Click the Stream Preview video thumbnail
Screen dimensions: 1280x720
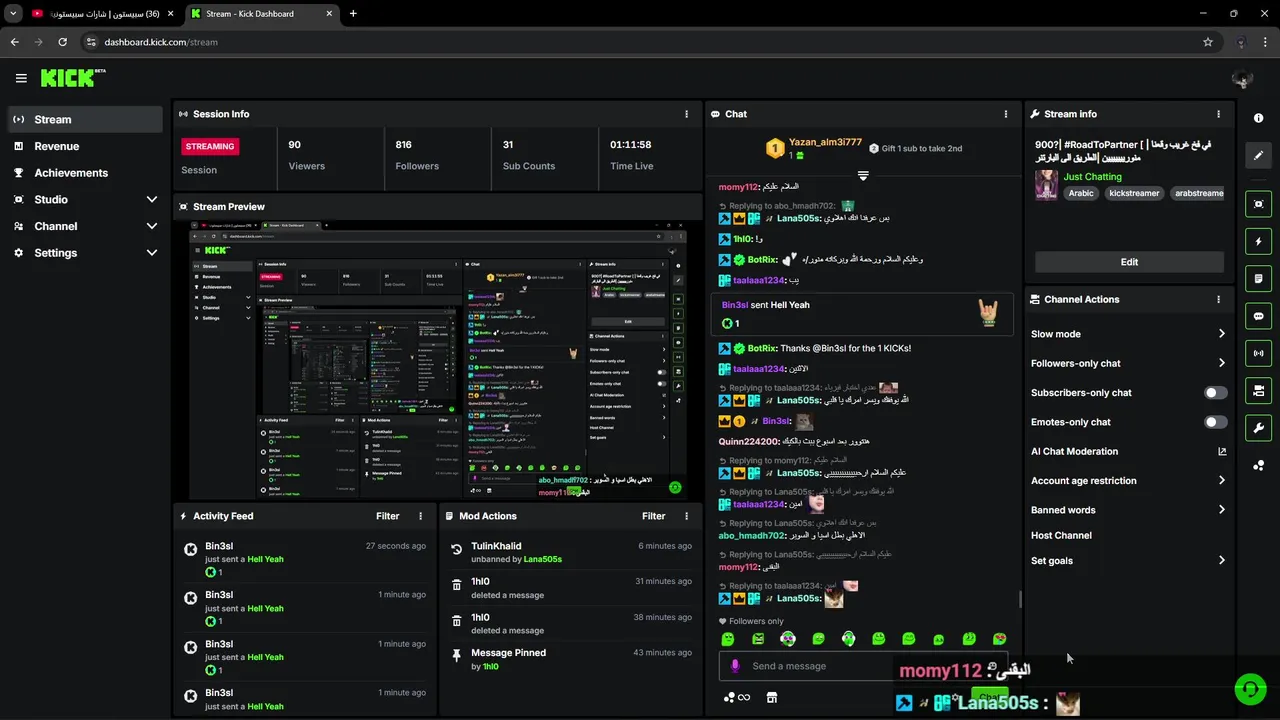[x=437, y=360]
